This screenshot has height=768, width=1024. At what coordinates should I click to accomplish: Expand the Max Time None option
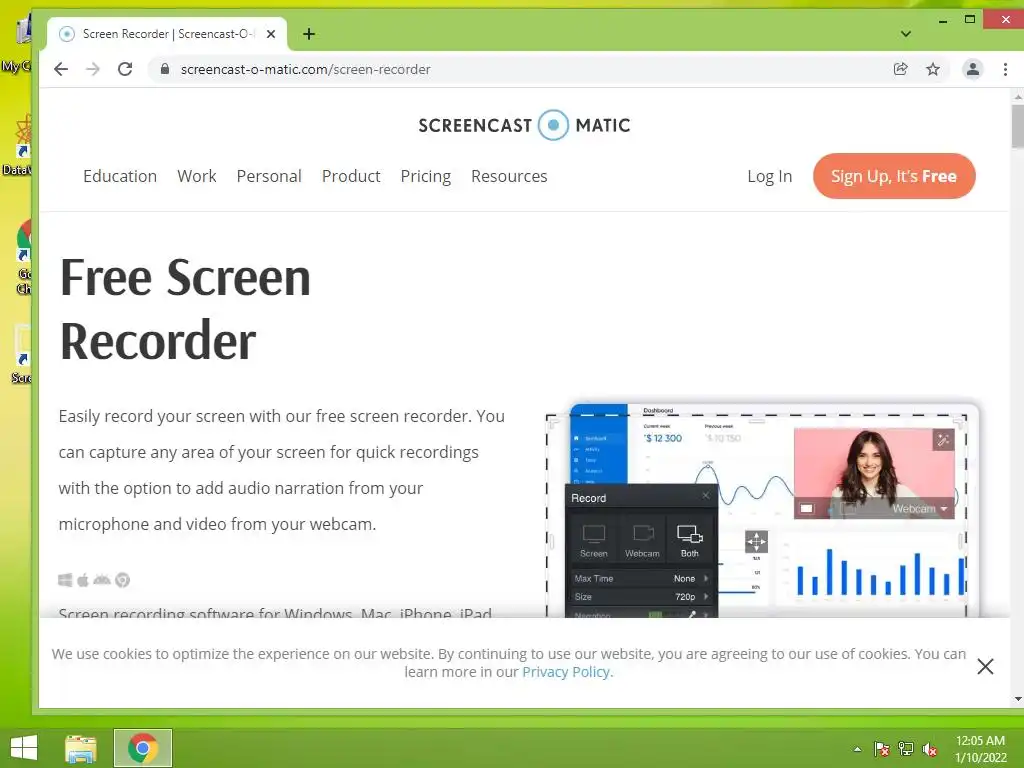click(x=641, y=579)
